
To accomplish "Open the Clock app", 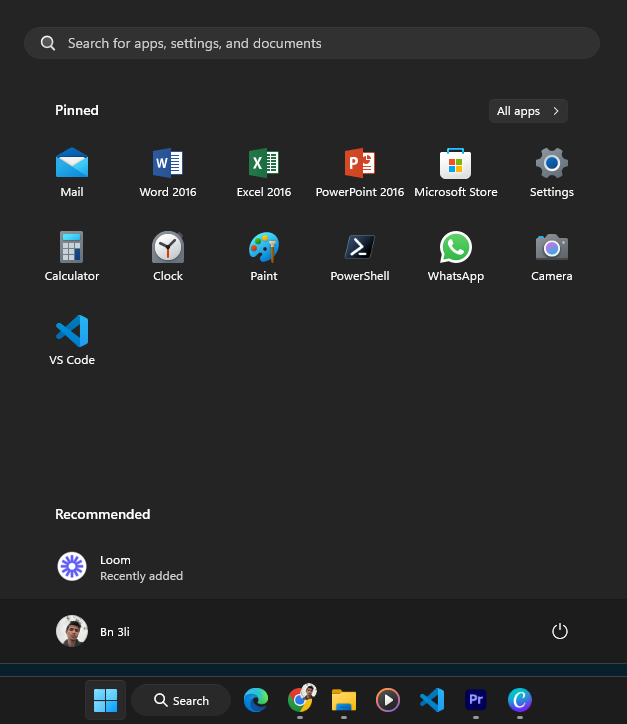I will (168, 256).
